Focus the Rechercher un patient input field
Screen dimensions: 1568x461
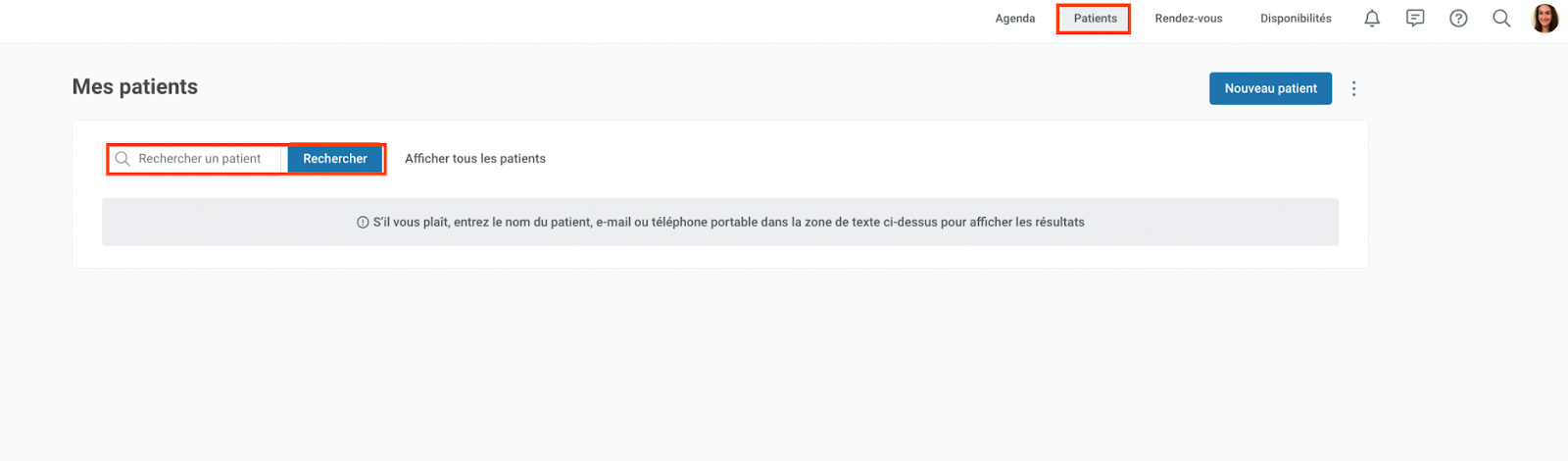coord(198,159)
